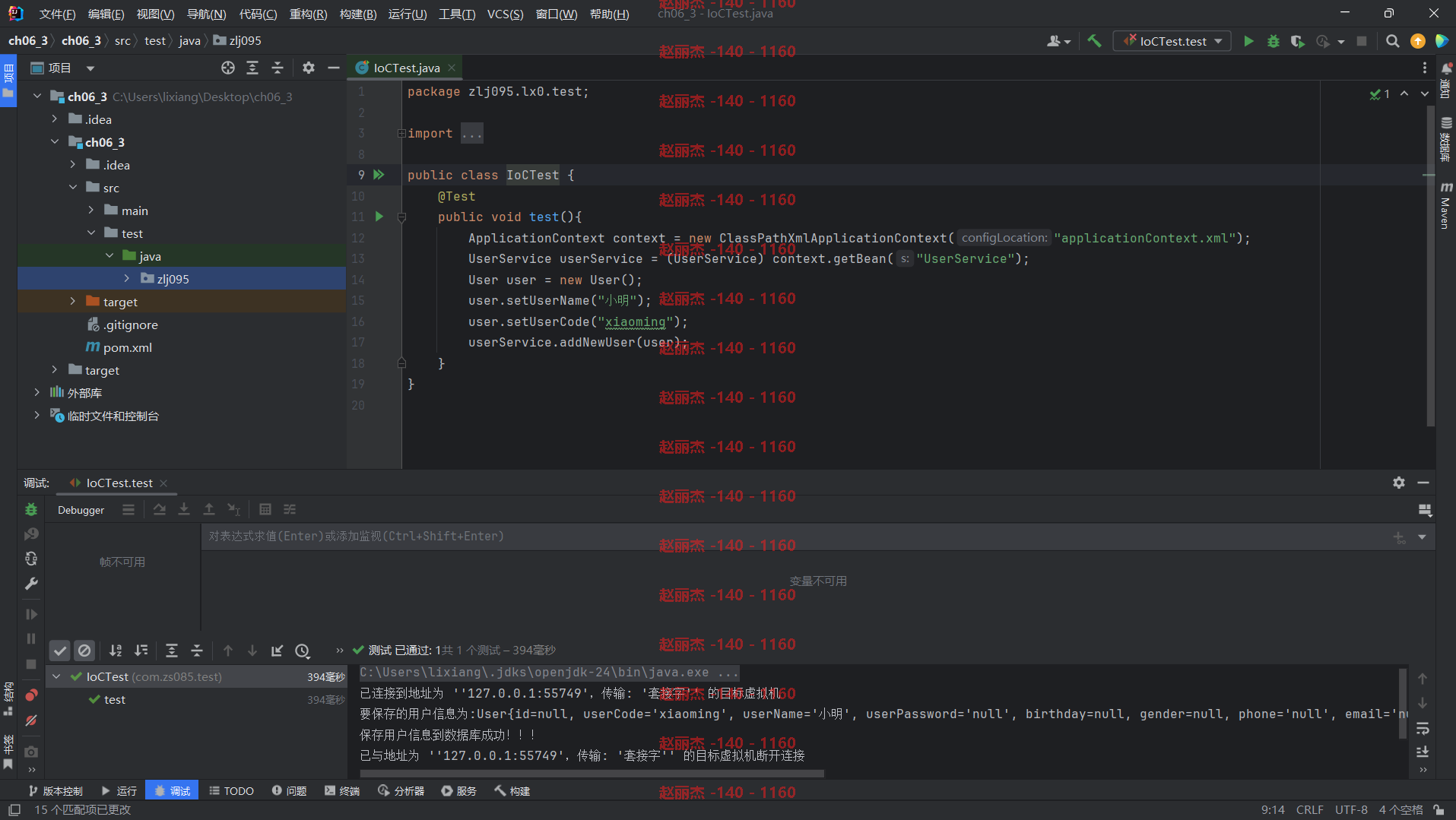Open the 文件(F) menu
The height and width of the screenshot is (820, 1456).
(x=57, y=14)
